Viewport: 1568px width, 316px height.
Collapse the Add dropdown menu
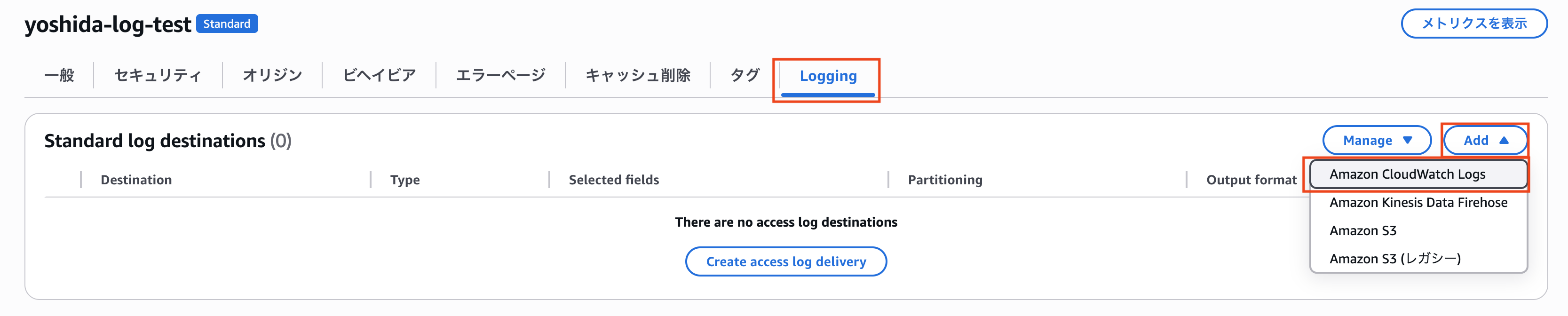1485,141
